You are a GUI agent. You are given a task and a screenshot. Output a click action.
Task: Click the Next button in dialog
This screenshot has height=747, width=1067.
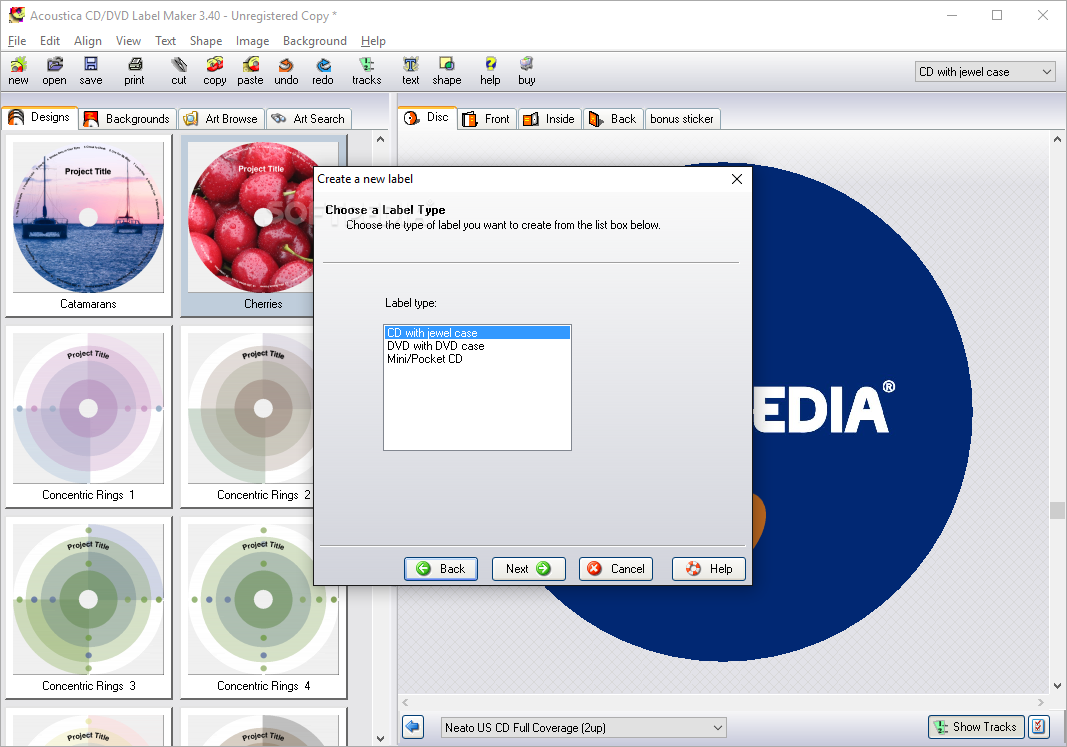coord(528,569)
